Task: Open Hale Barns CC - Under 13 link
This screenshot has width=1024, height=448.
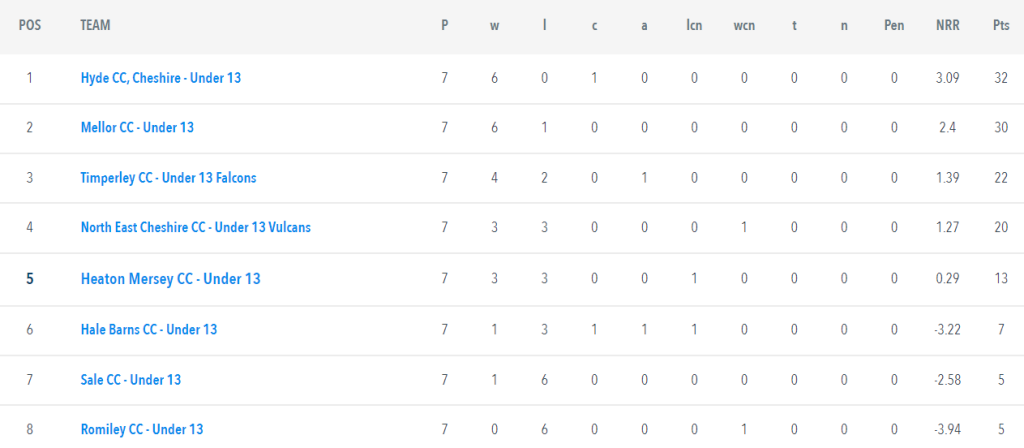Action: pyautogui.click(x=149, y=329)
